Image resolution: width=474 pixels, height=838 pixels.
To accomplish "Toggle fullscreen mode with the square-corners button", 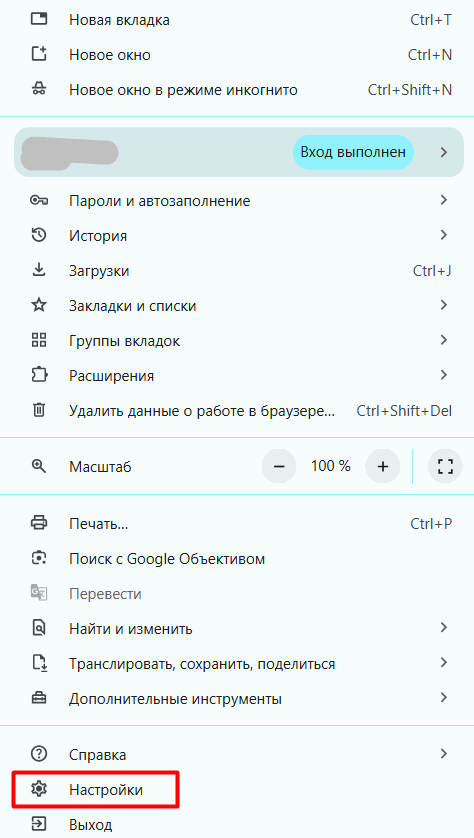I will (x=445, y=466).
